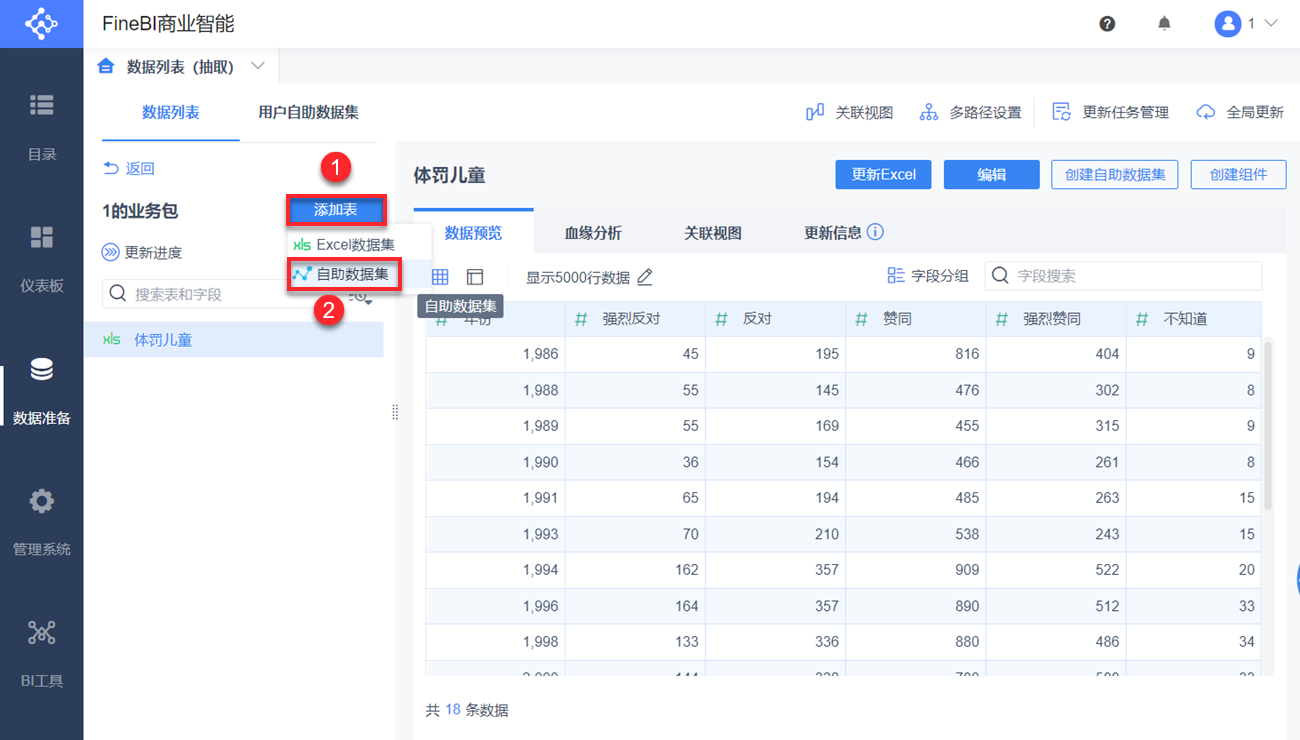Click the 添加表 button
Image resolution: width=1300 pixels, height=740 pixels.
[336, 210]
